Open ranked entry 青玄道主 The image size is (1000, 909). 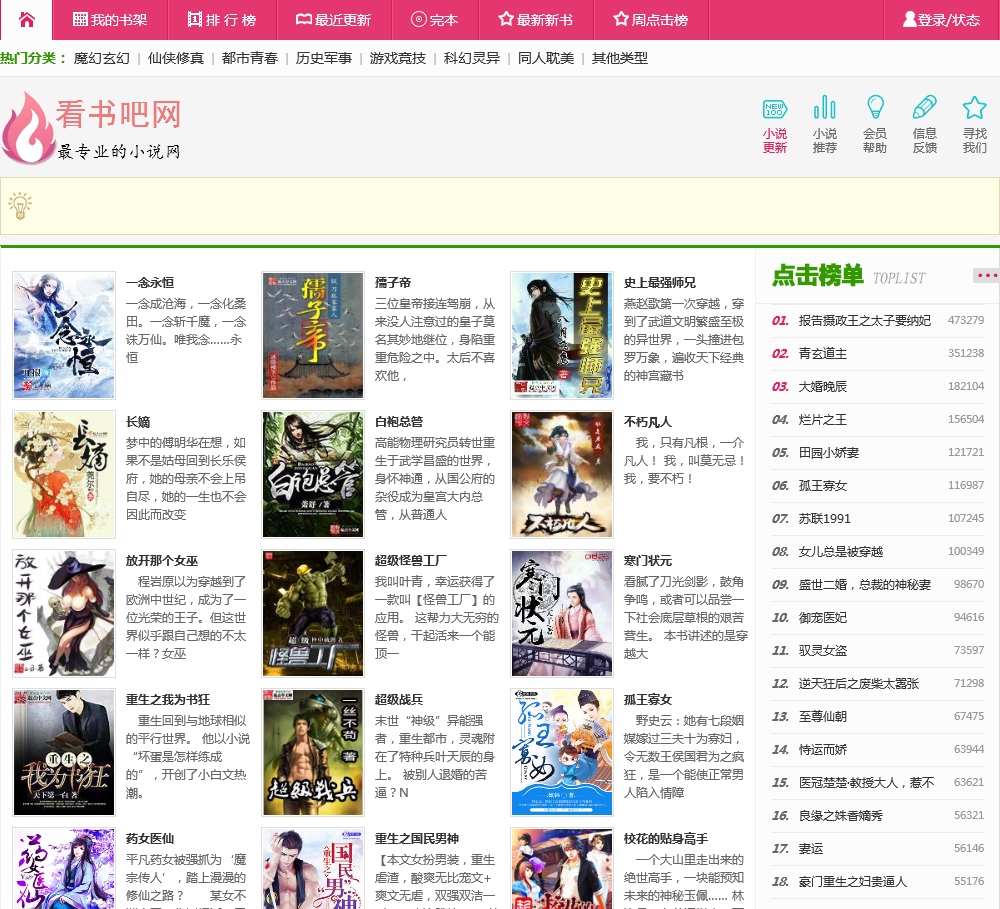pyautogui.click(x=823, y=353)
